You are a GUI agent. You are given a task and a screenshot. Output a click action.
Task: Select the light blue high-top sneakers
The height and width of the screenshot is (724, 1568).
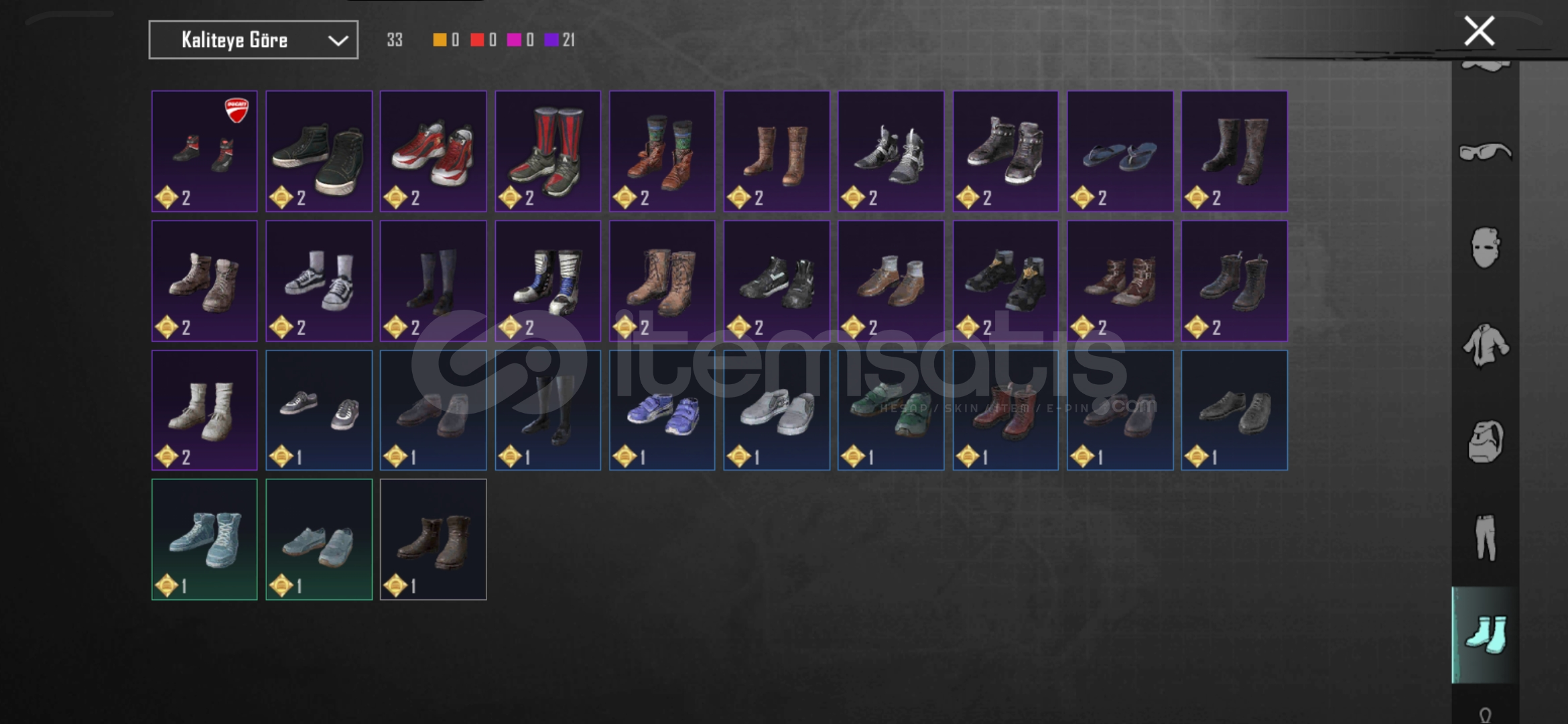click(204, 540)
